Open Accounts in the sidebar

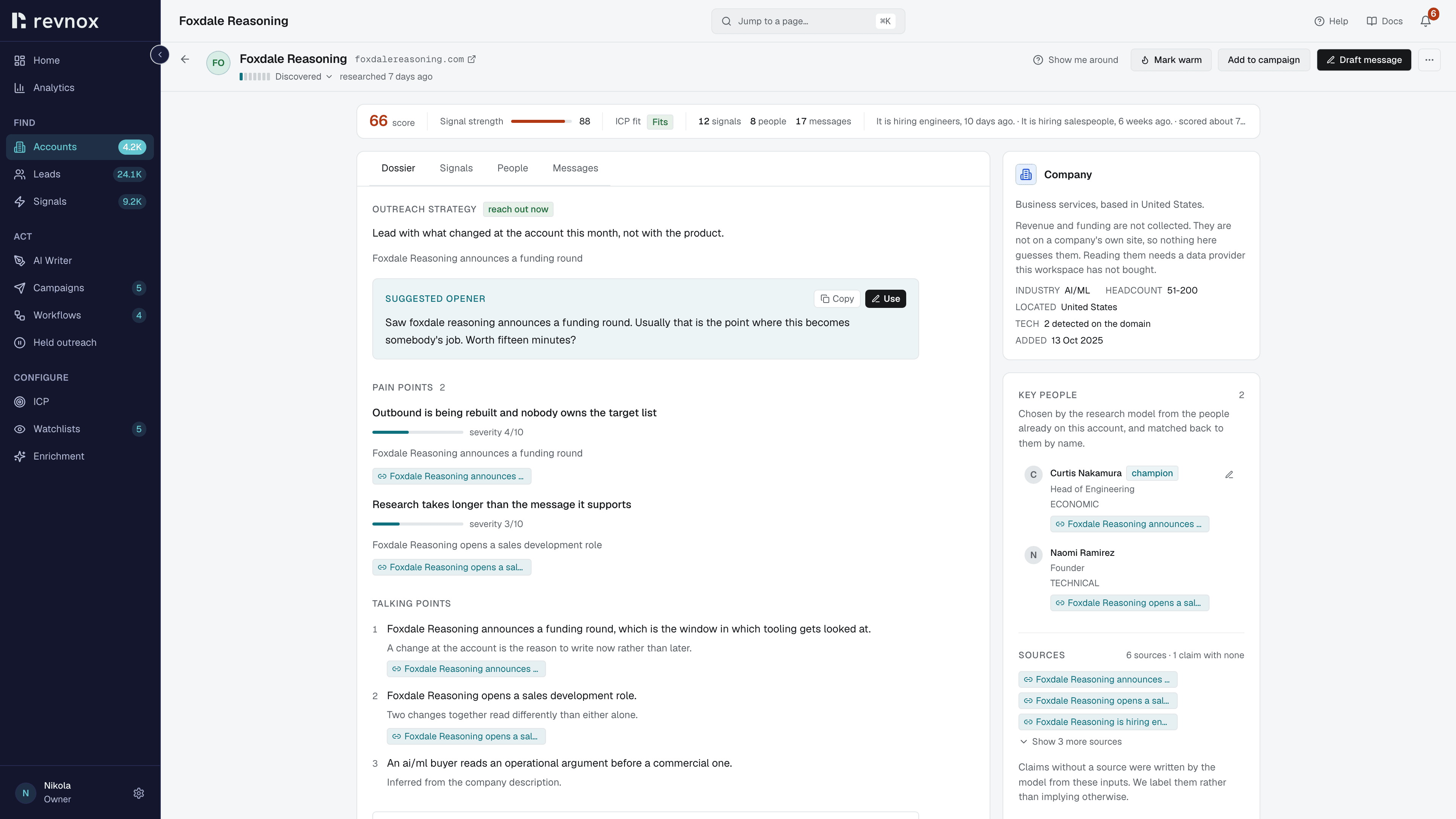tap(80, 147)
